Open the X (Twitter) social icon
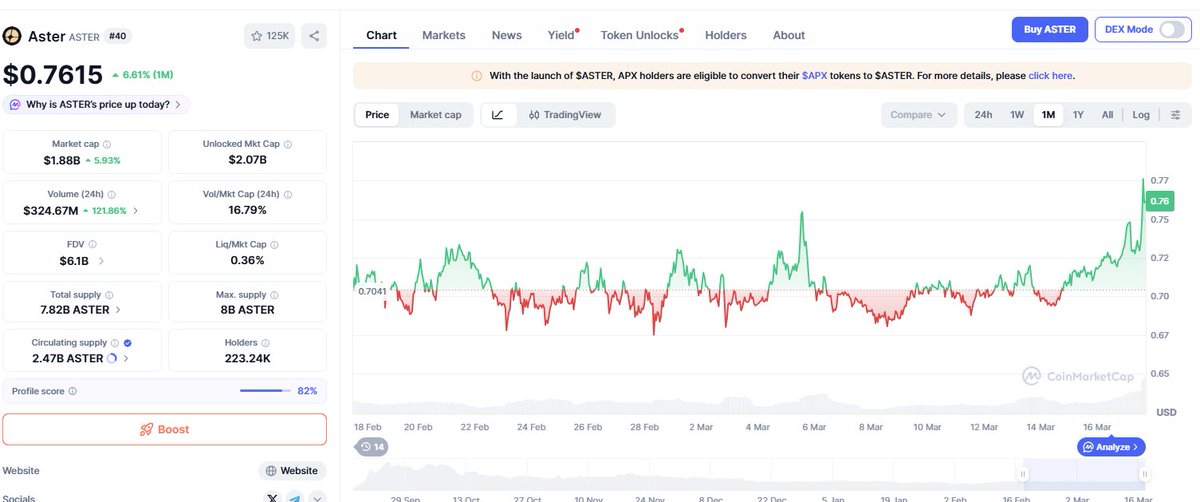 (273, 497)
